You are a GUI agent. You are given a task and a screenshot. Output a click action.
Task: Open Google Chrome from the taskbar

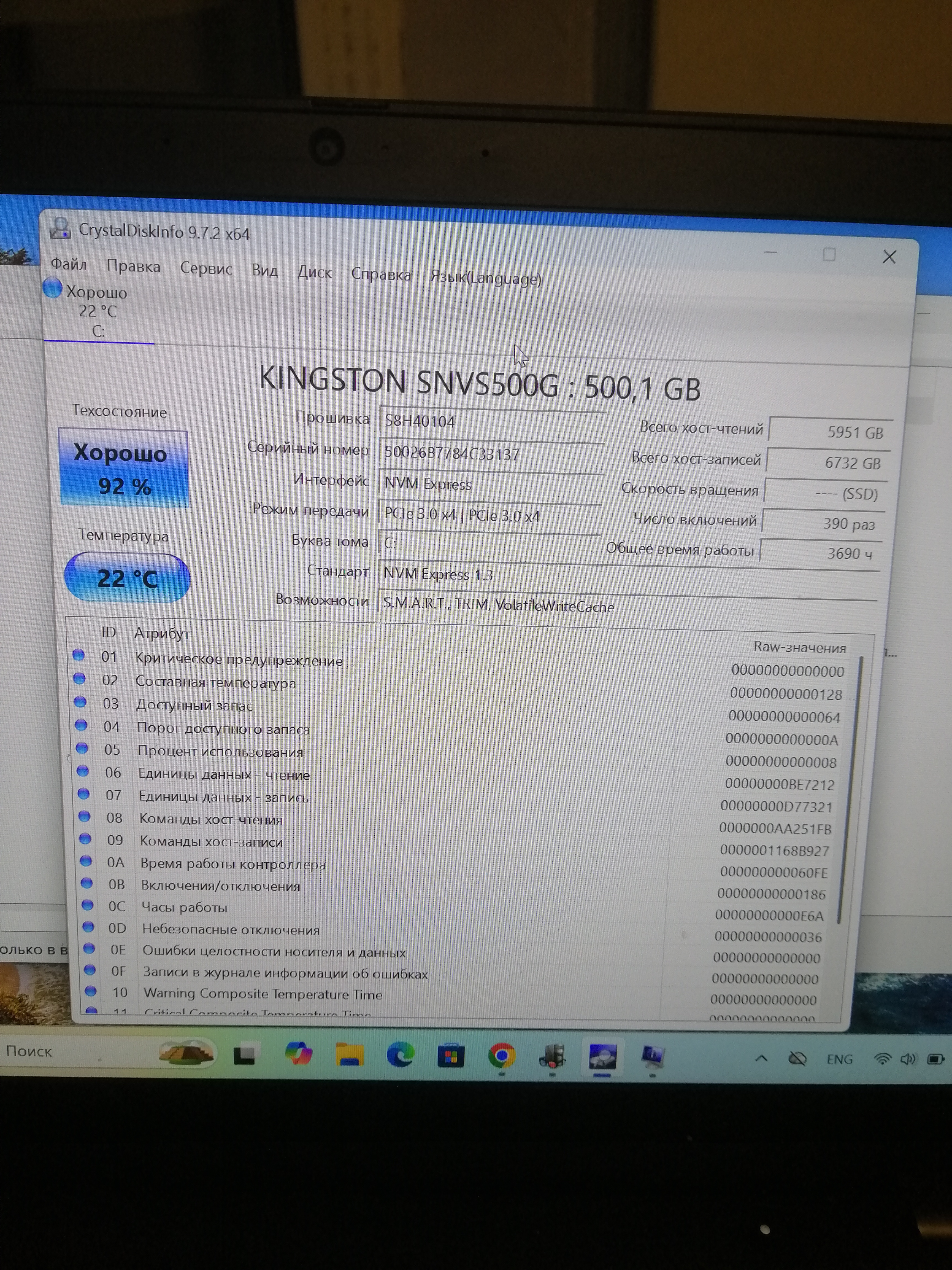click(x=502, y=1055)
